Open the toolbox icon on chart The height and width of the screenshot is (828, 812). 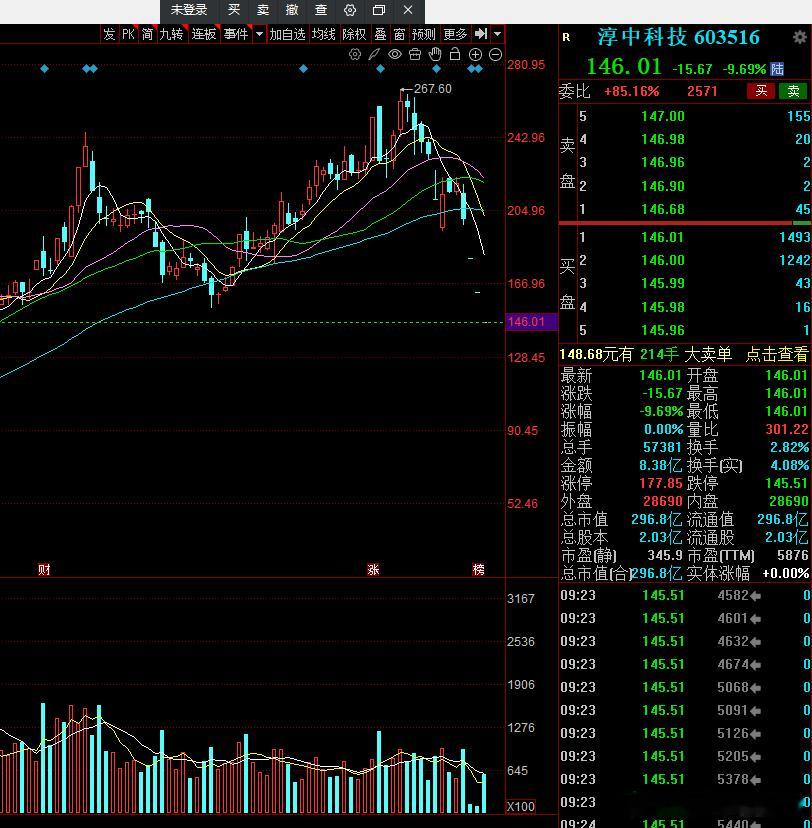pos(415,54)
